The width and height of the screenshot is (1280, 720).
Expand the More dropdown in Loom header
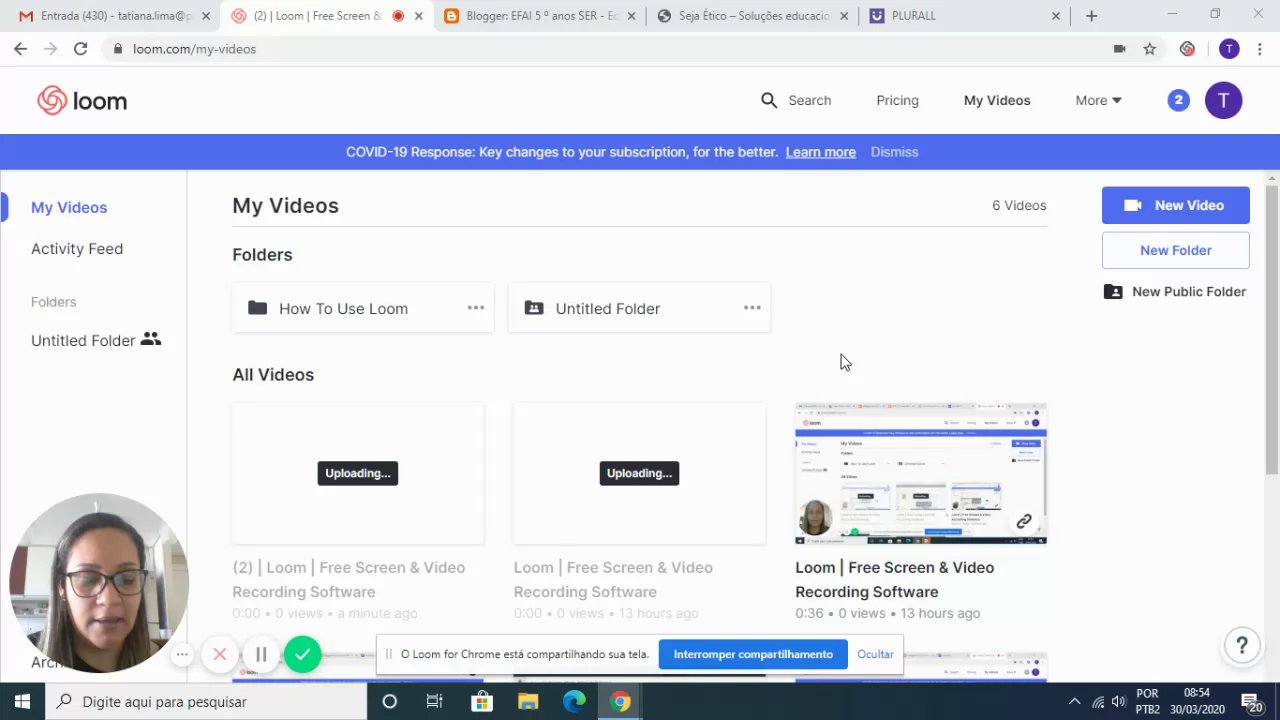point(1098,100)
